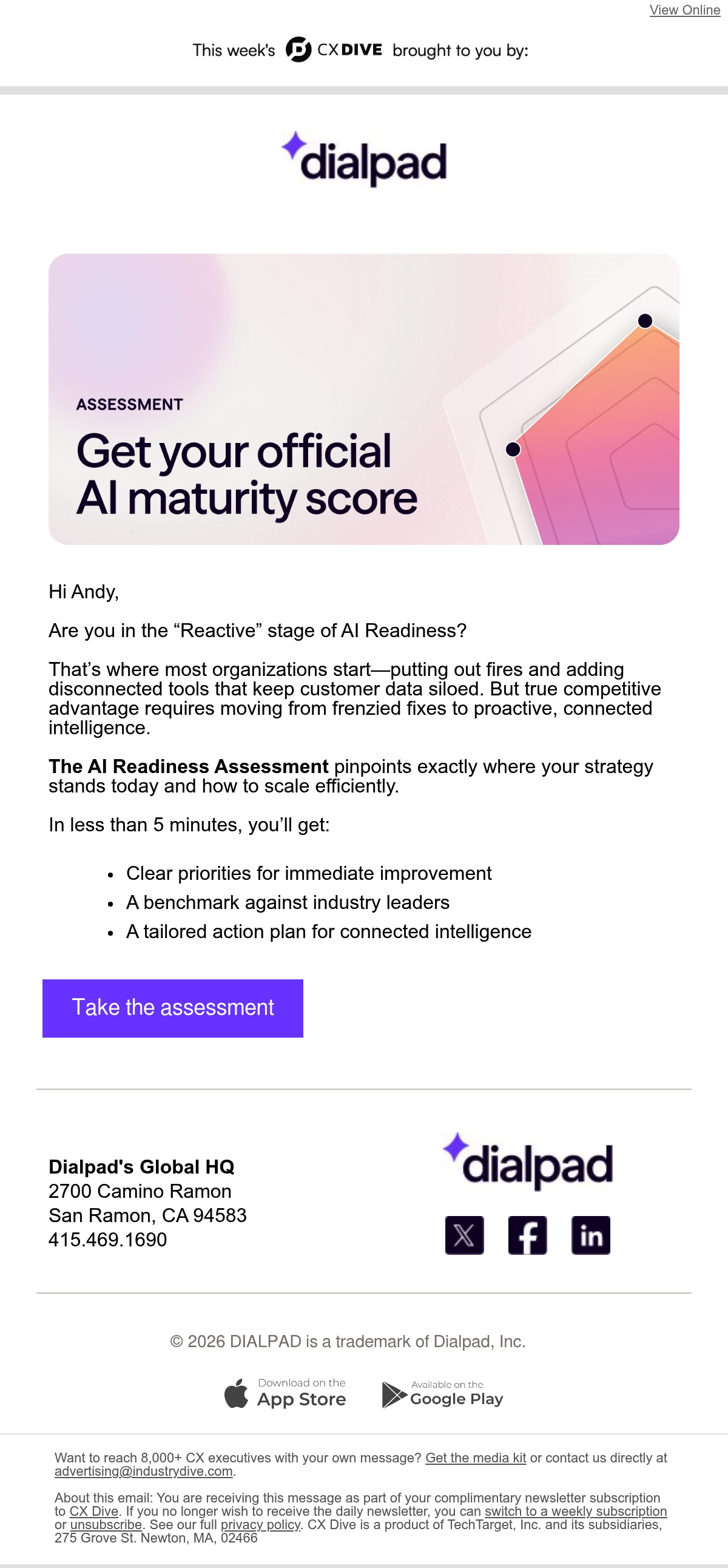728x1568 pixels.
Task: Open the CX Dive footer link
Action: 94,1512
